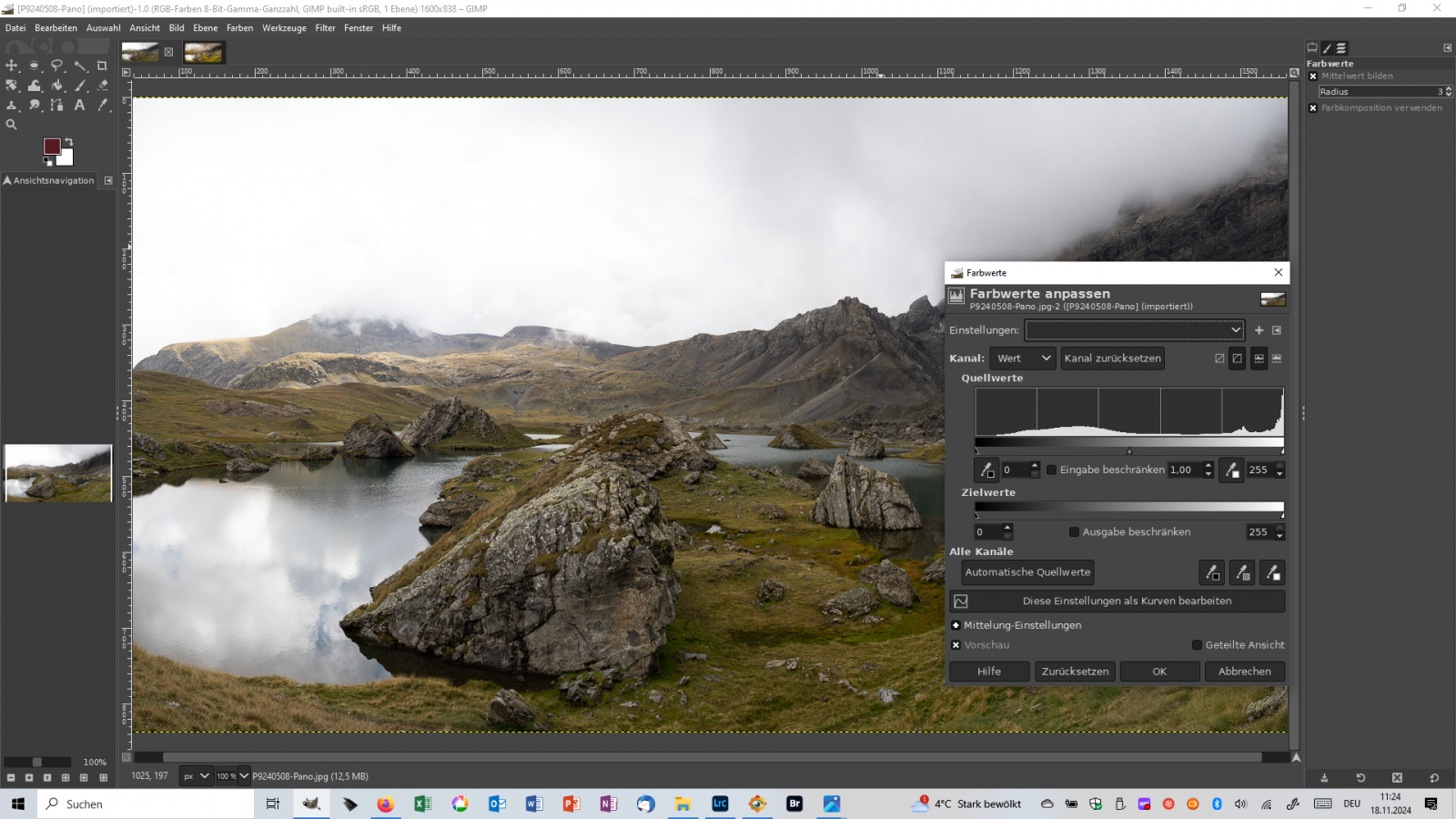Viewport: 1456px width, 819px height.
Task: Click the gray point eyedropper under Alle Kanäle
Action: pos(1242,572)
